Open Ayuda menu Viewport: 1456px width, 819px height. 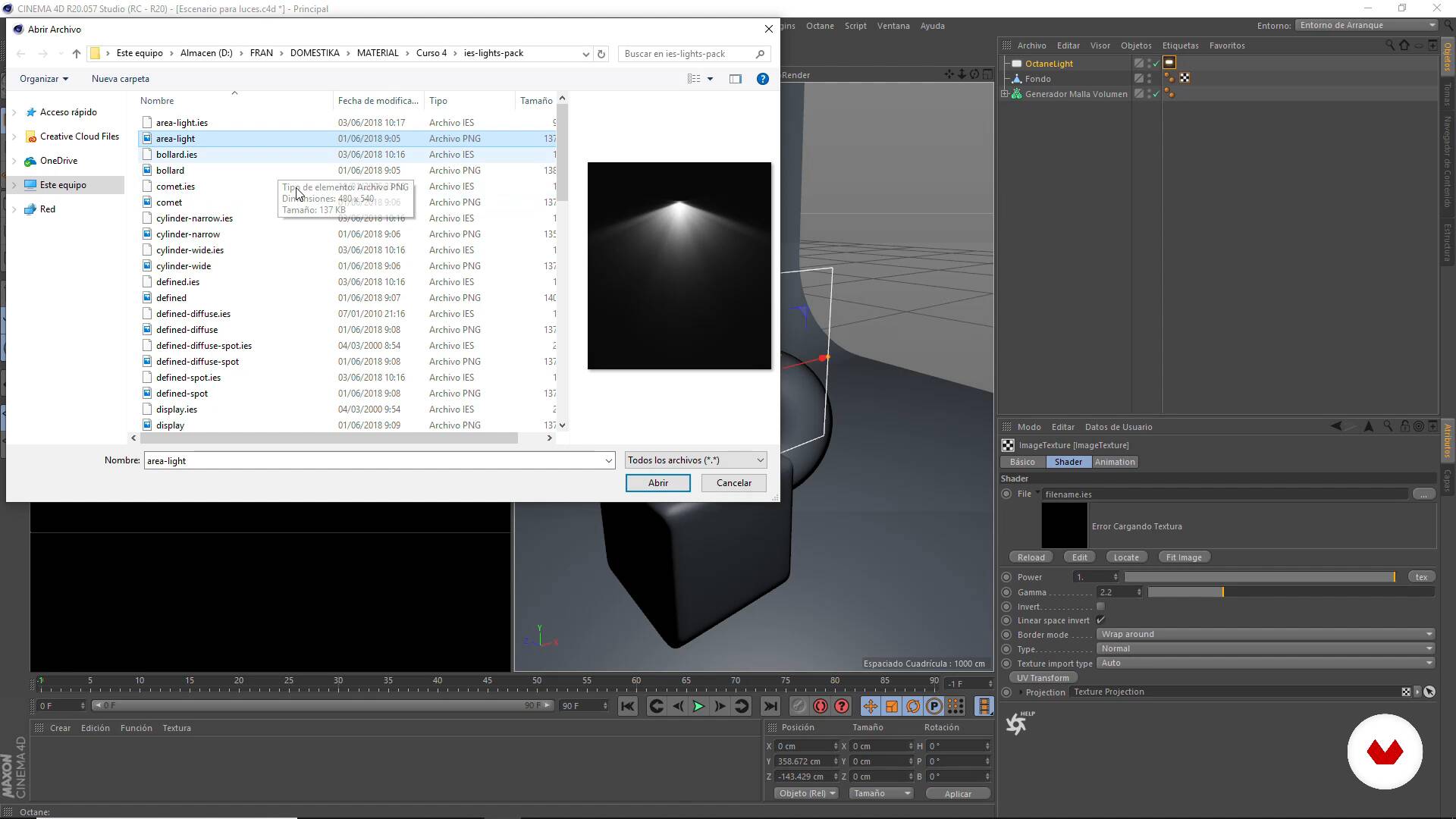coord(933,26)
